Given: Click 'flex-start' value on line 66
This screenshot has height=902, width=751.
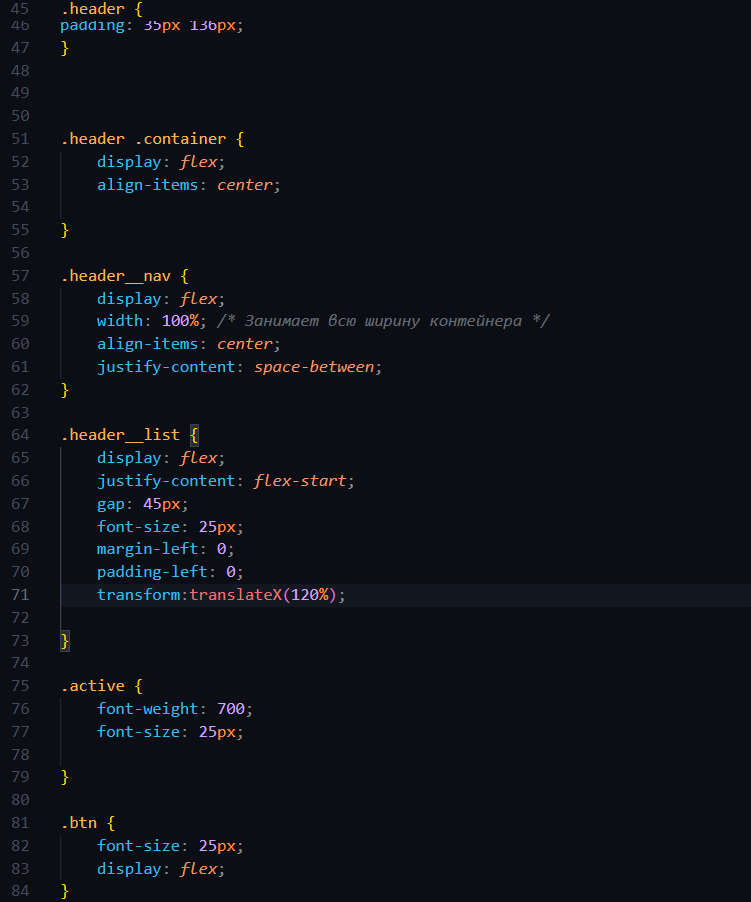Looking at the screenshot, I should point(300,481).
